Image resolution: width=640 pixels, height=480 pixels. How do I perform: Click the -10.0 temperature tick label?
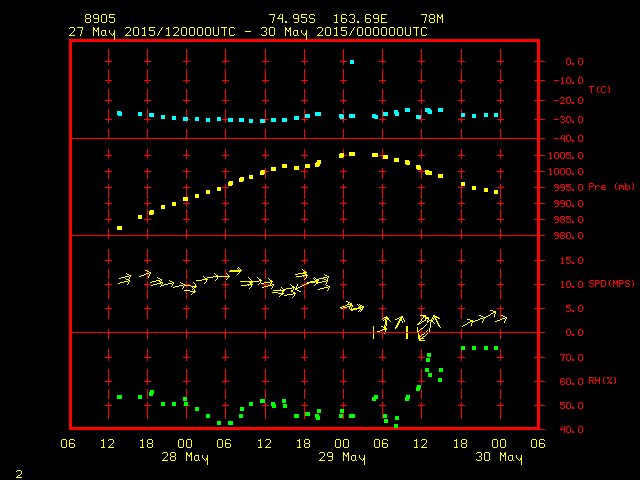point(569,81)
